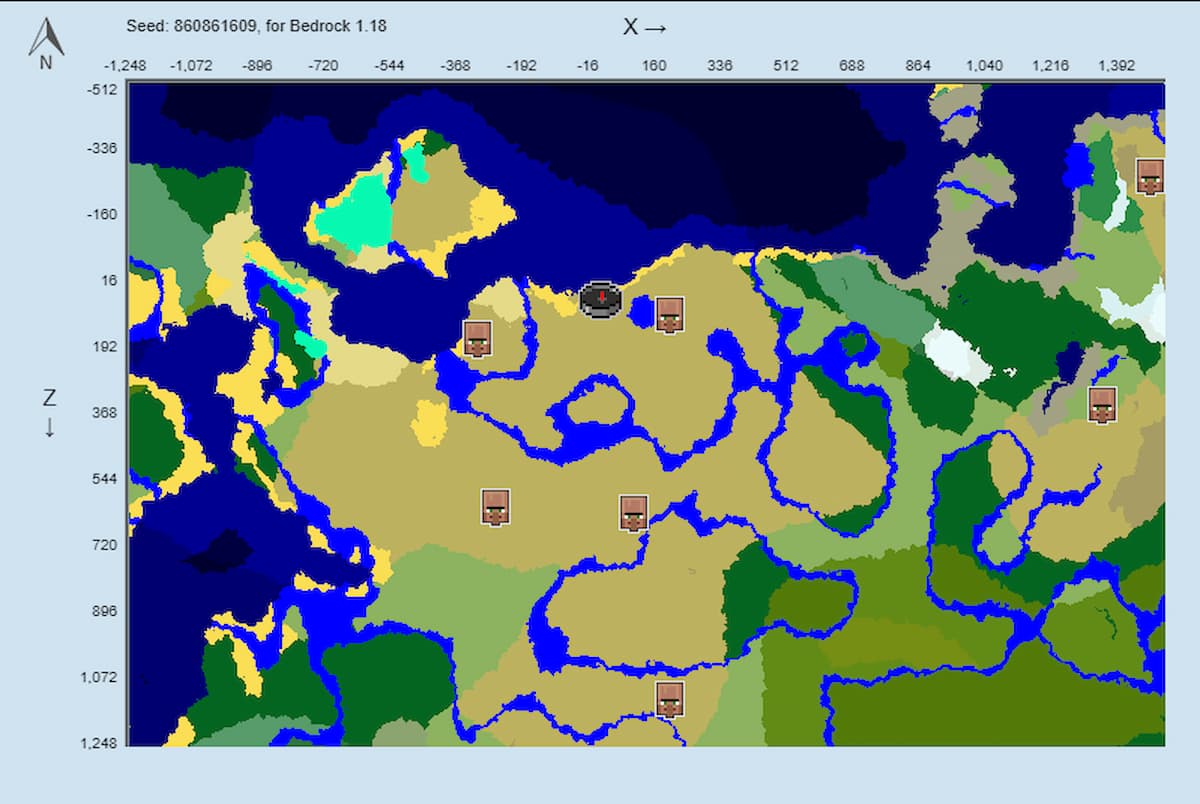Click the Z axis arrow label
The width and height of the screenshot is (1200, 804).
click(49, 411)
